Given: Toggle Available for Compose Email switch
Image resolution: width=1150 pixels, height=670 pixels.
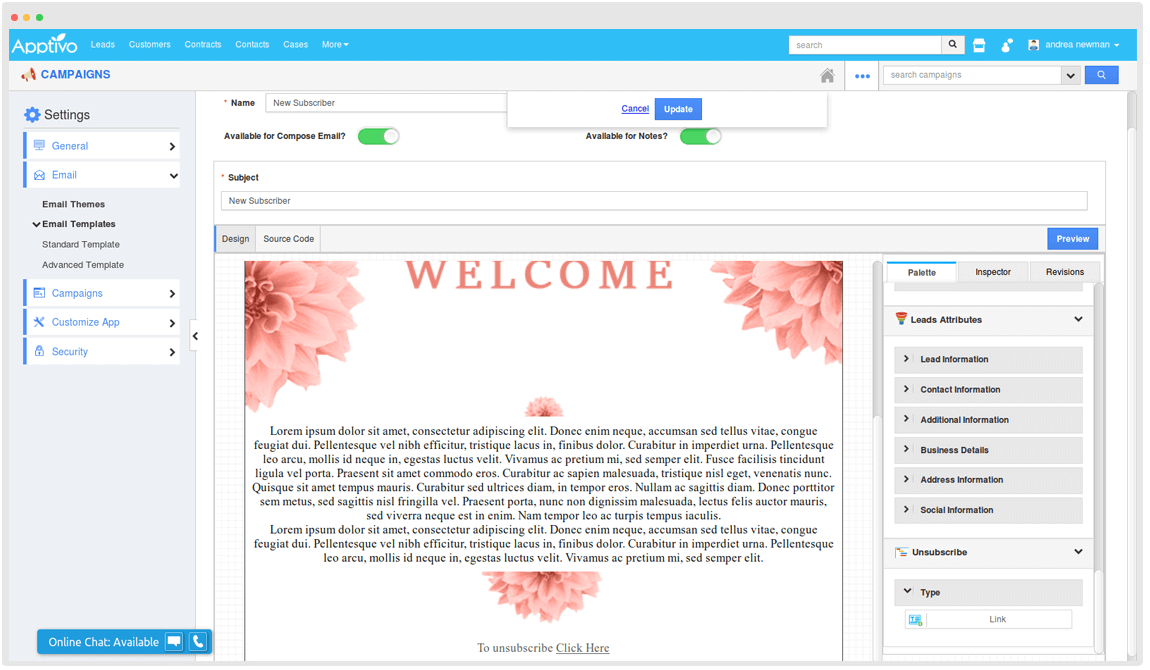Looking at the screenshot, I should point(378,136).
